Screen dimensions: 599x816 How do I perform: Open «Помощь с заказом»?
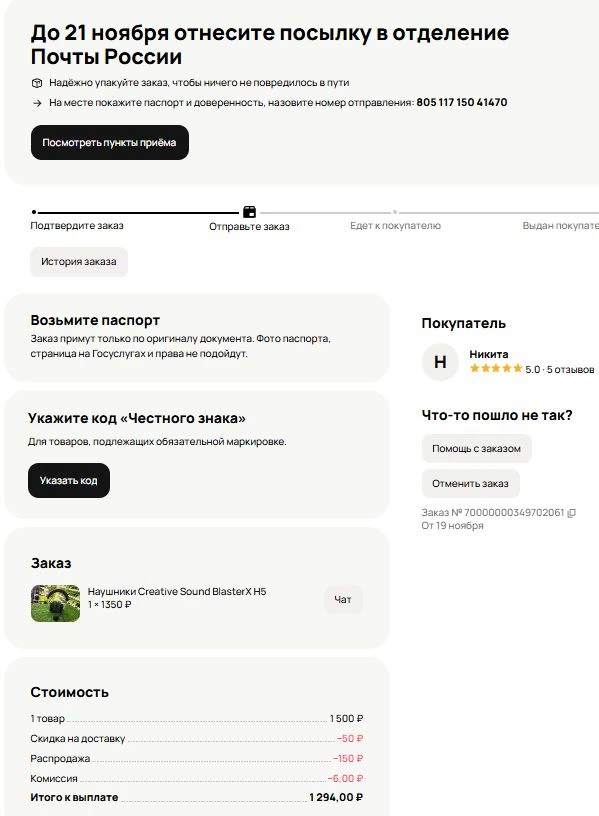pyautogui.click(x=475, y=448)
